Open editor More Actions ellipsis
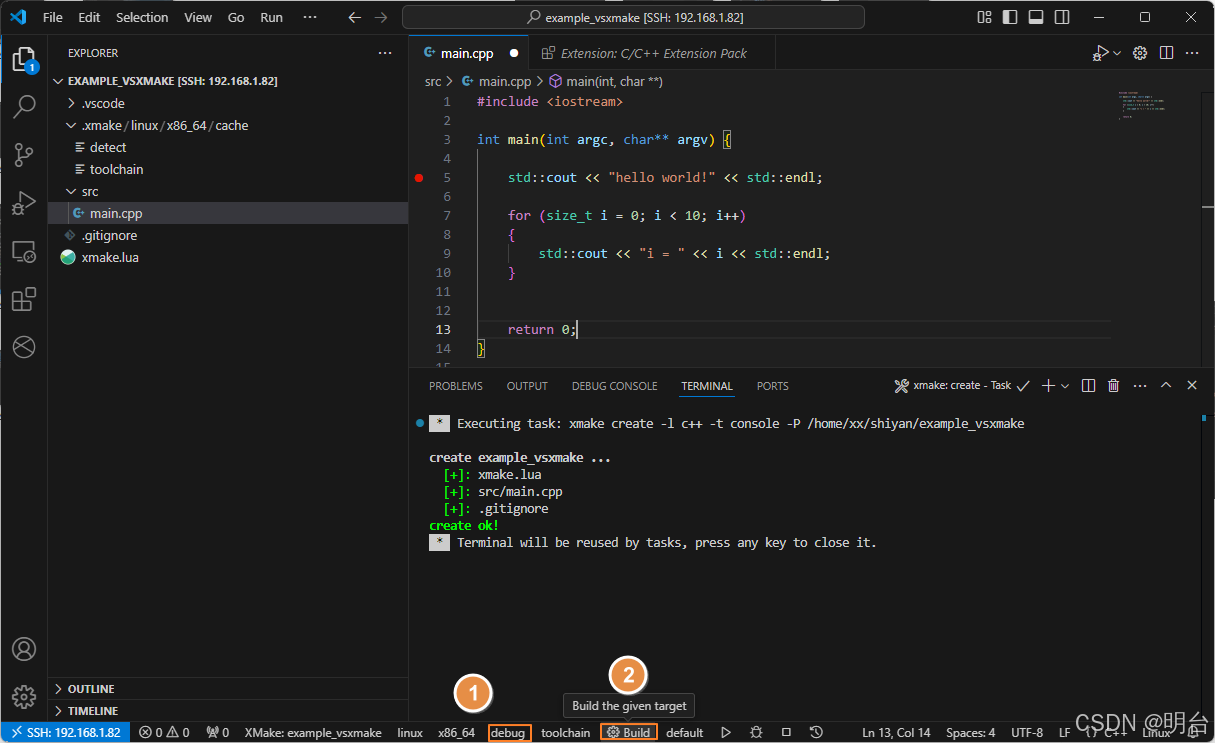The width and height of the screenshot is (1215, 743). (1192, 53)
